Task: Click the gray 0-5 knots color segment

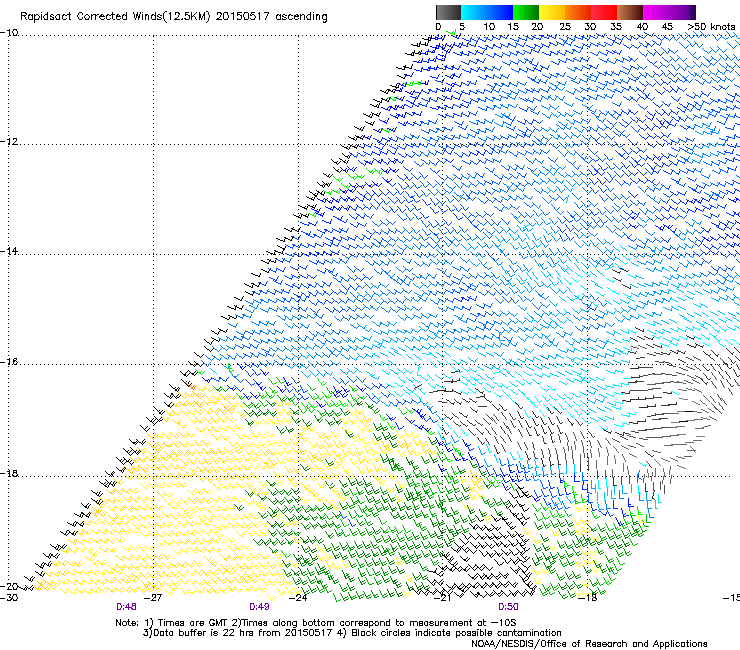Action: (448, 12)
